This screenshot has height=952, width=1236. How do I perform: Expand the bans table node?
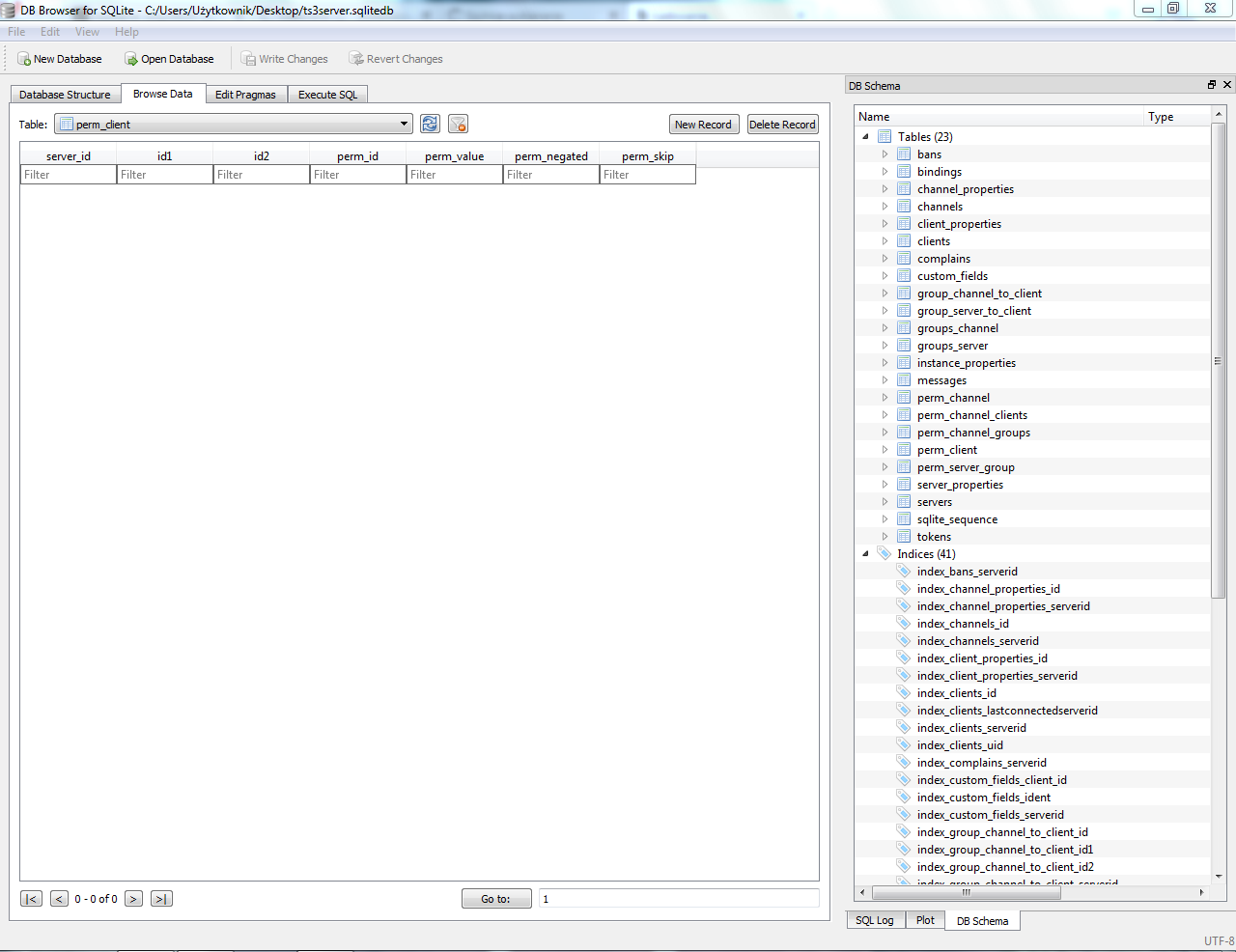click(x=885, y=154)
